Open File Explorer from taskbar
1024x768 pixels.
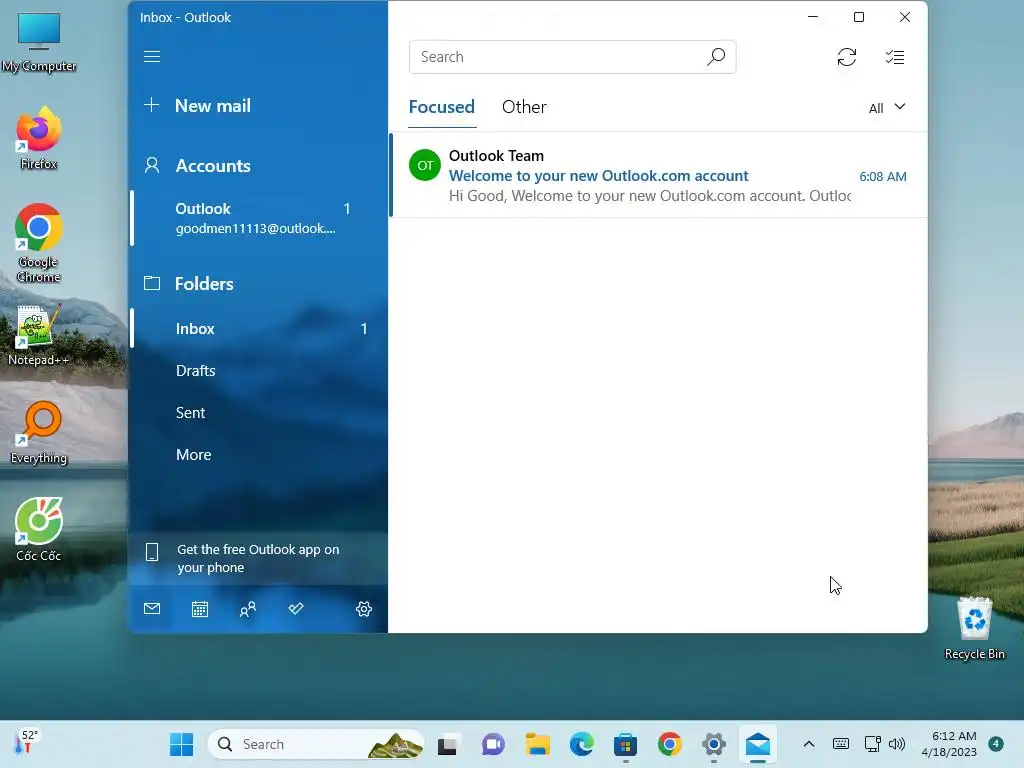(x=537, y=744)
